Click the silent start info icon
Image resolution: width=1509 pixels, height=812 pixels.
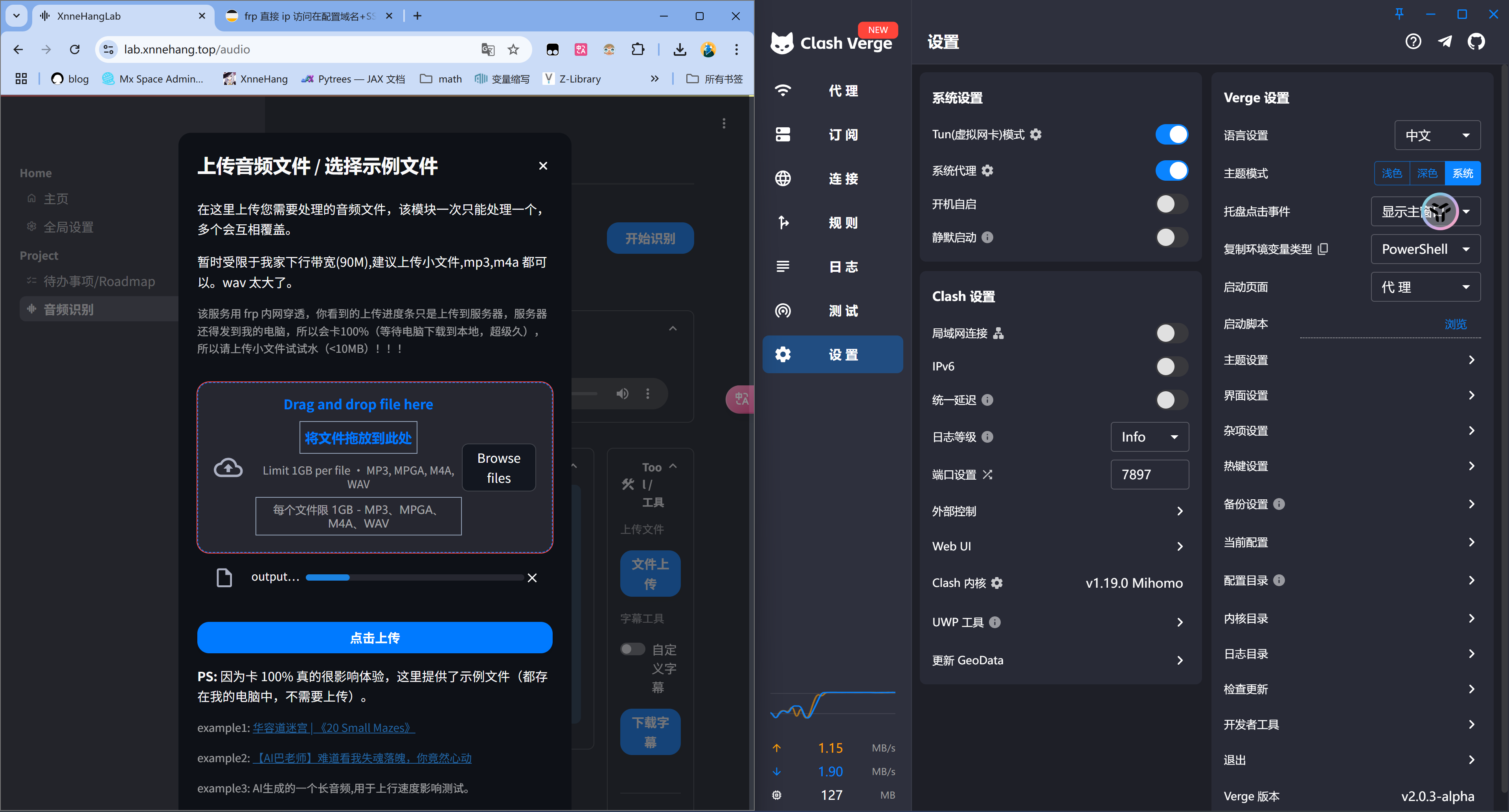pyautogui.click(x=988, y=237)
